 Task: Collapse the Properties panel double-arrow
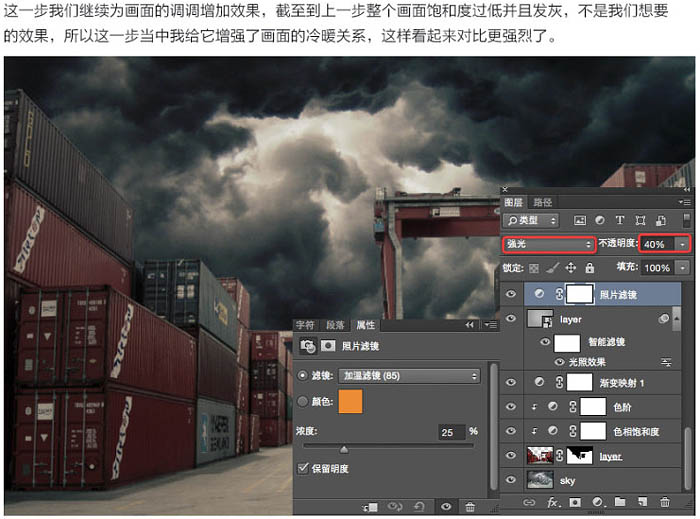coord(469,325)
